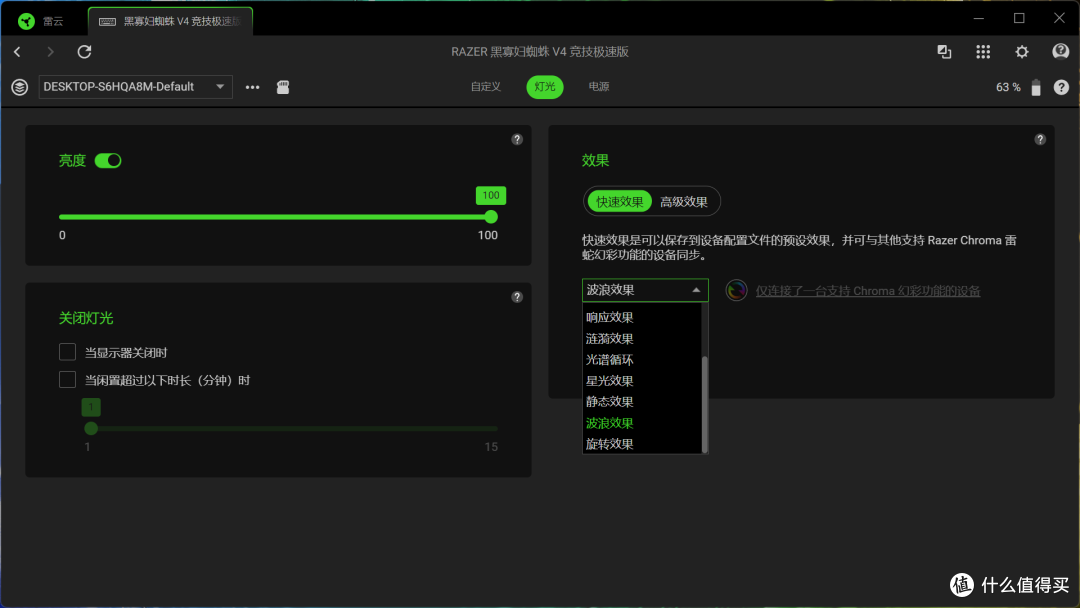Open the Razer Synapse home tab

coord(40,21)
